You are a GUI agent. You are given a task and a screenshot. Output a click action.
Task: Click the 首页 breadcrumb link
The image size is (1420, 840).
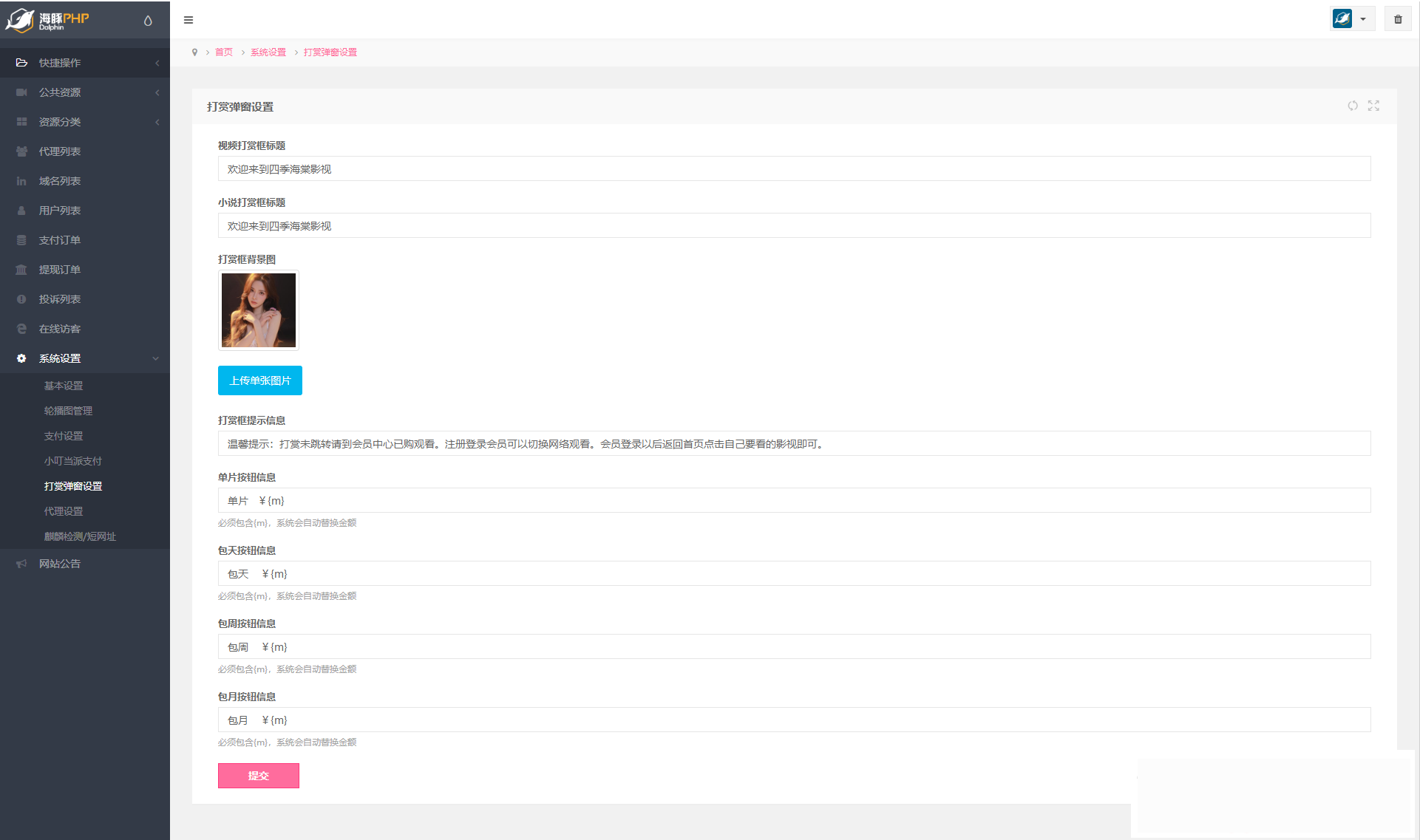click(x=223, y=52)
